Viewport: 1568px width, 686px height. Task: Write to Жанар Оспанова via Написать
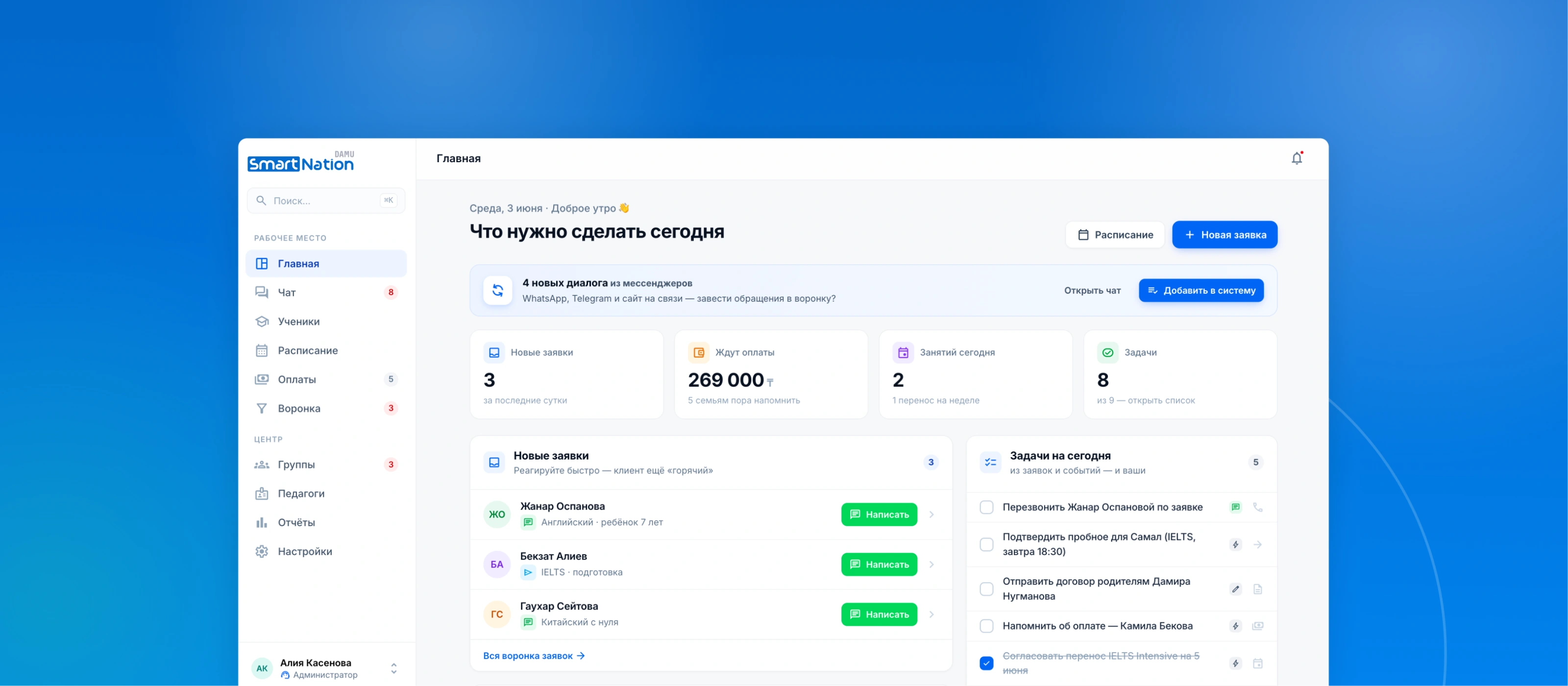[x=879, y=514]
